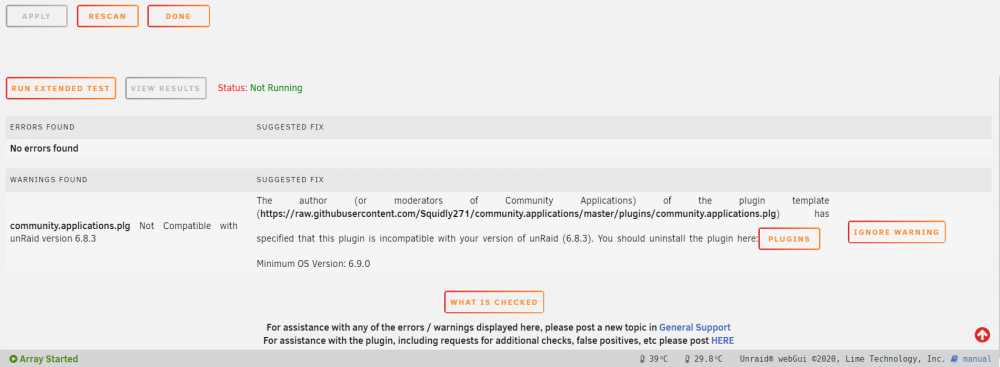Image resolution: width=1000 pixels, height=367 pixels.
Task: Click the 'No errors found' text
Action: 44,148
